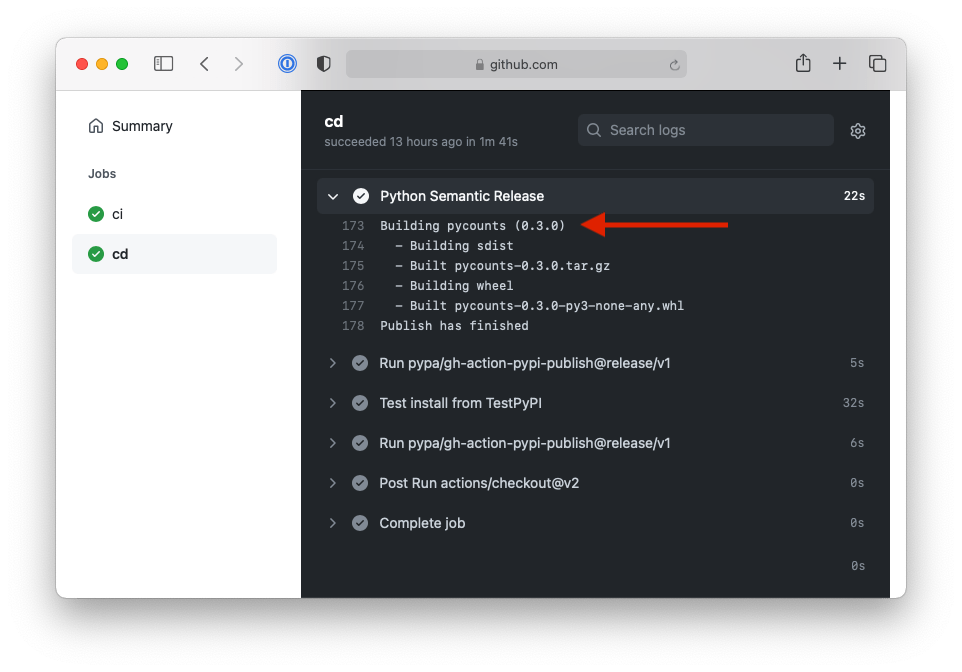Image resolution: width=962 pixels, height=672 pixels.
Task: Collapse the Python Semantic Release step
Action: [333, 196]
